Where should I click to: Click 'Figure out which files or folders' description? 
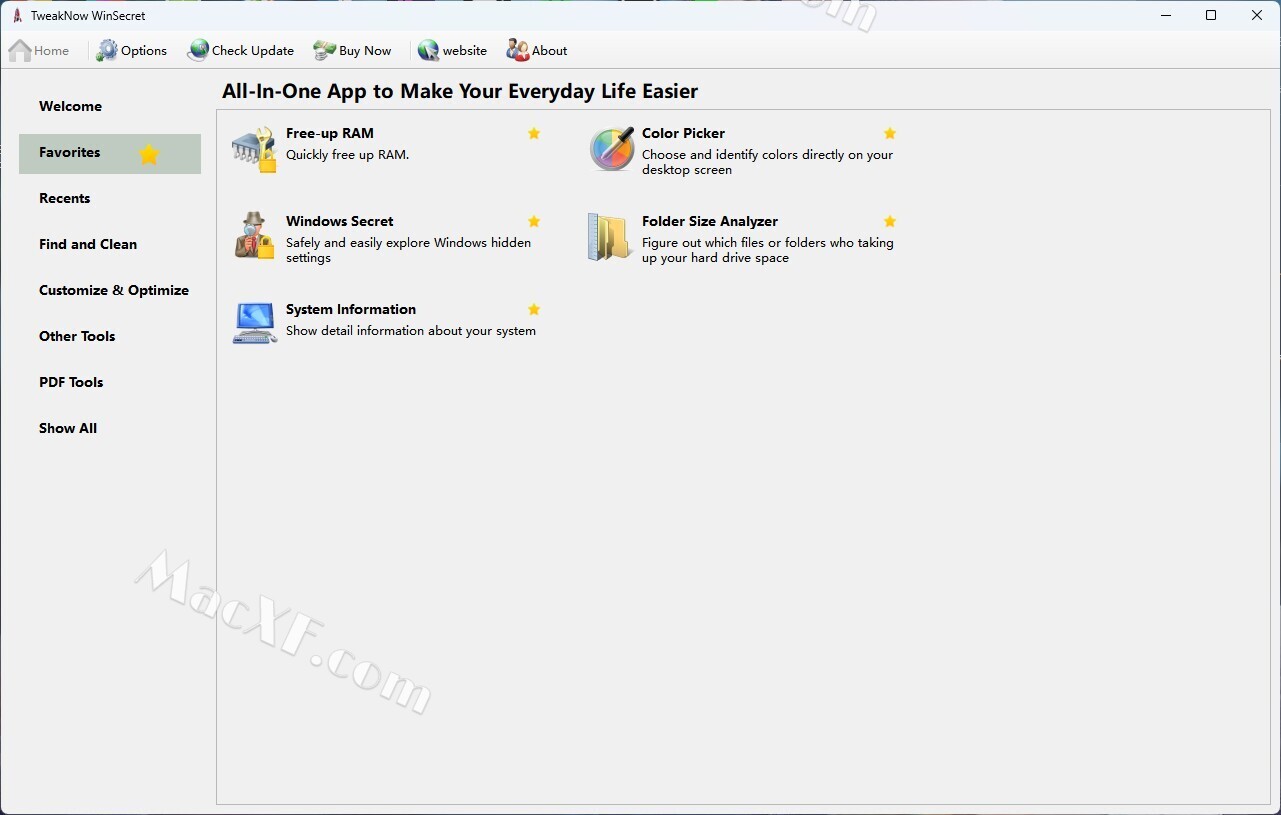768,250
